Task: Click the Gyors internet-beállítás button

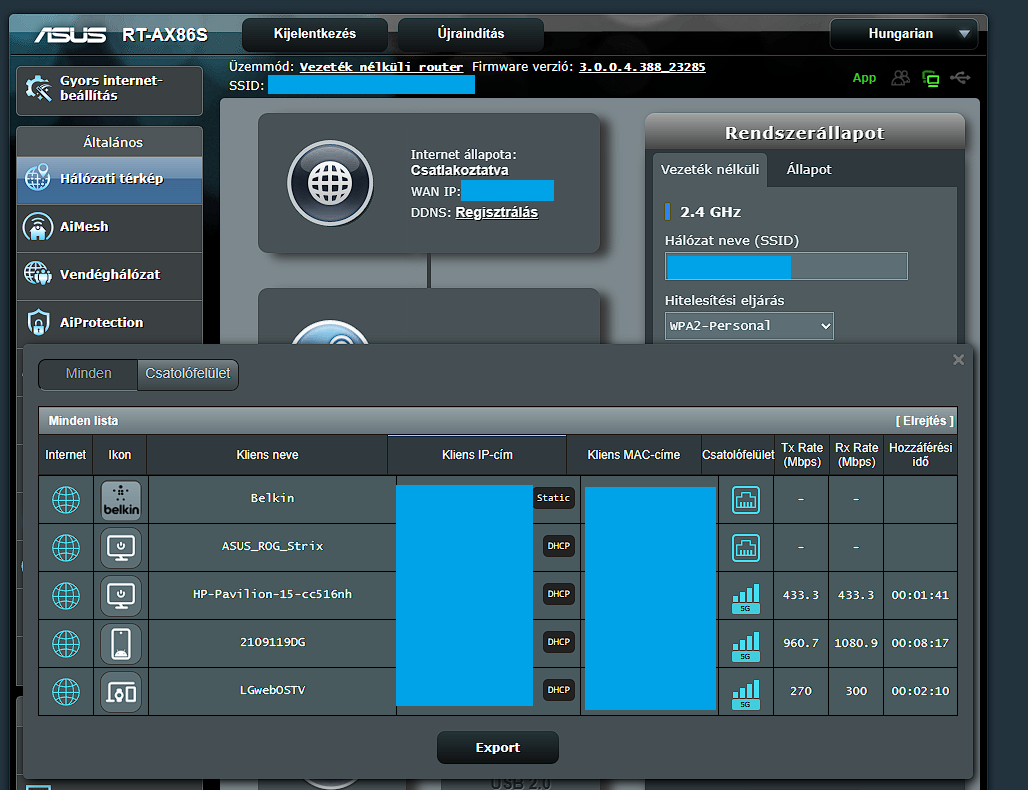Action: (x=109, y=89)
